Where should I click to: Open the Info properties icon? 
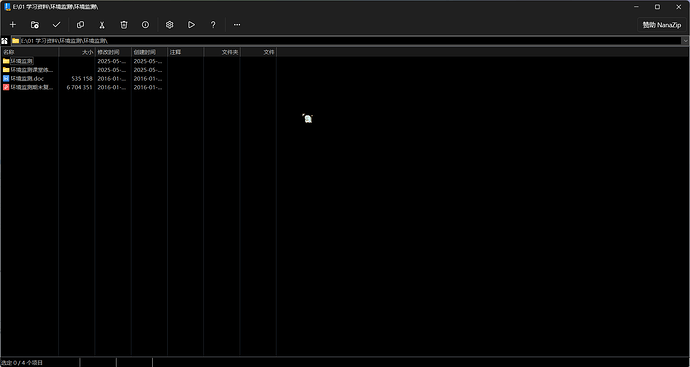(146, 25)
